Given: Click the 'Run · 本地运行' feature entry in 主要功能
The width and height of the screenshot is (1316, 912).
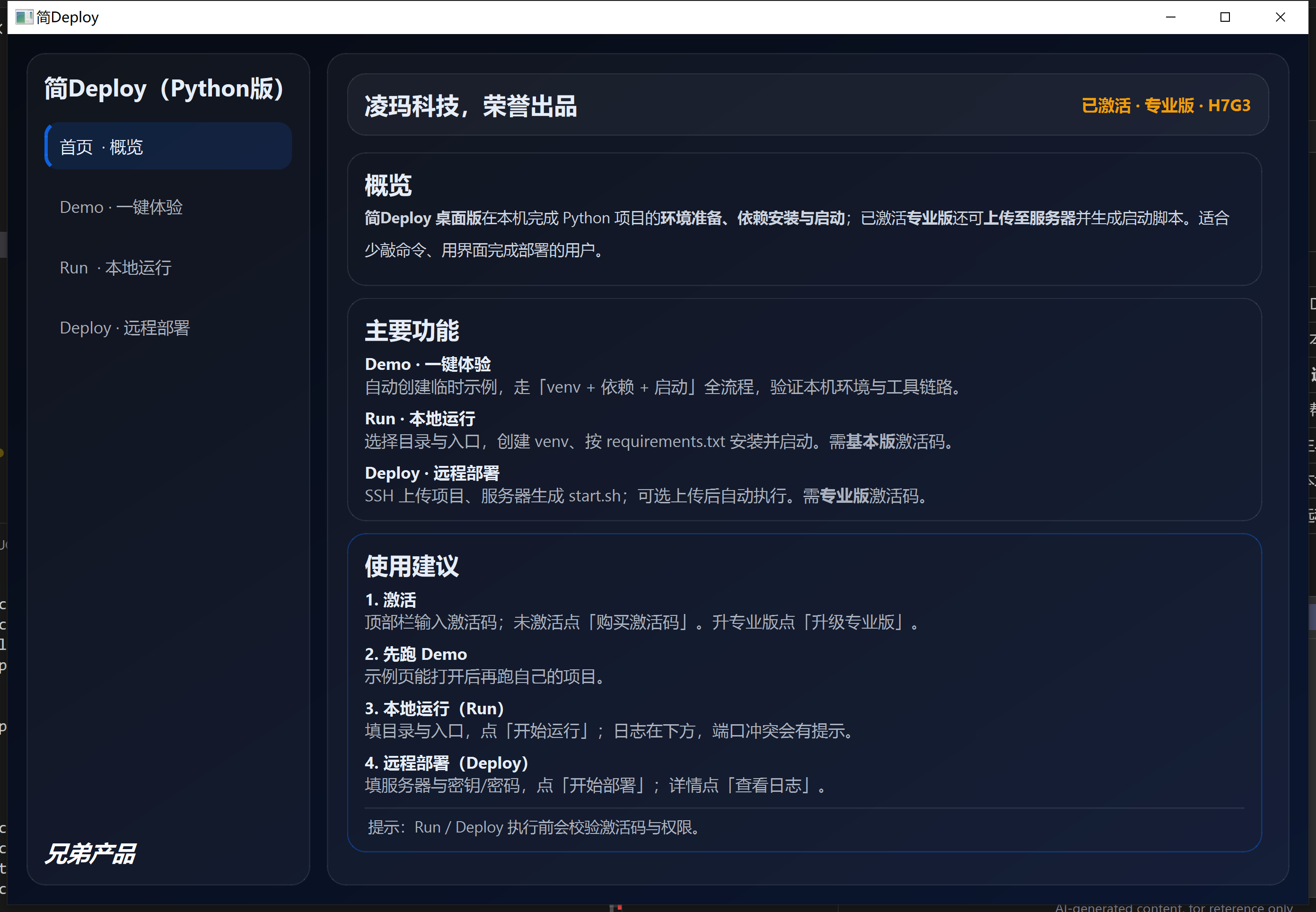Looking at the screenshot, I should click(x=420, y=418).
